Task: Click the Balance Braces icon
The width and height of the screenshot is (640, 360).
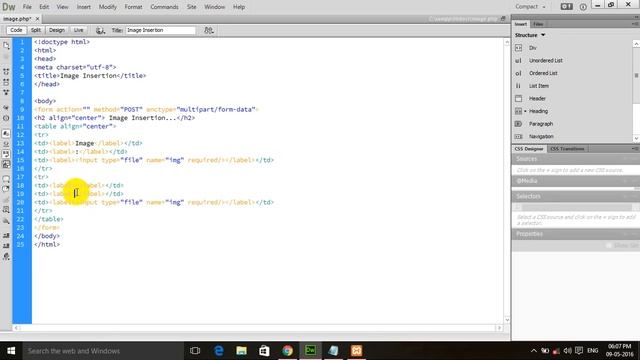Action: [x=6, y=118]
